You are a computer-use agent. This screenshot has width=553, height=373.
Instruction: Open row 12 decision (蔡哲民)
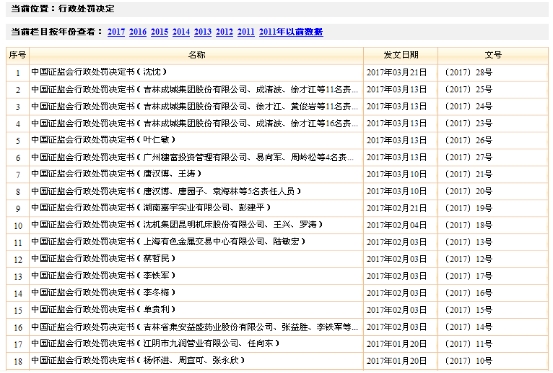[x=103, y=259]
